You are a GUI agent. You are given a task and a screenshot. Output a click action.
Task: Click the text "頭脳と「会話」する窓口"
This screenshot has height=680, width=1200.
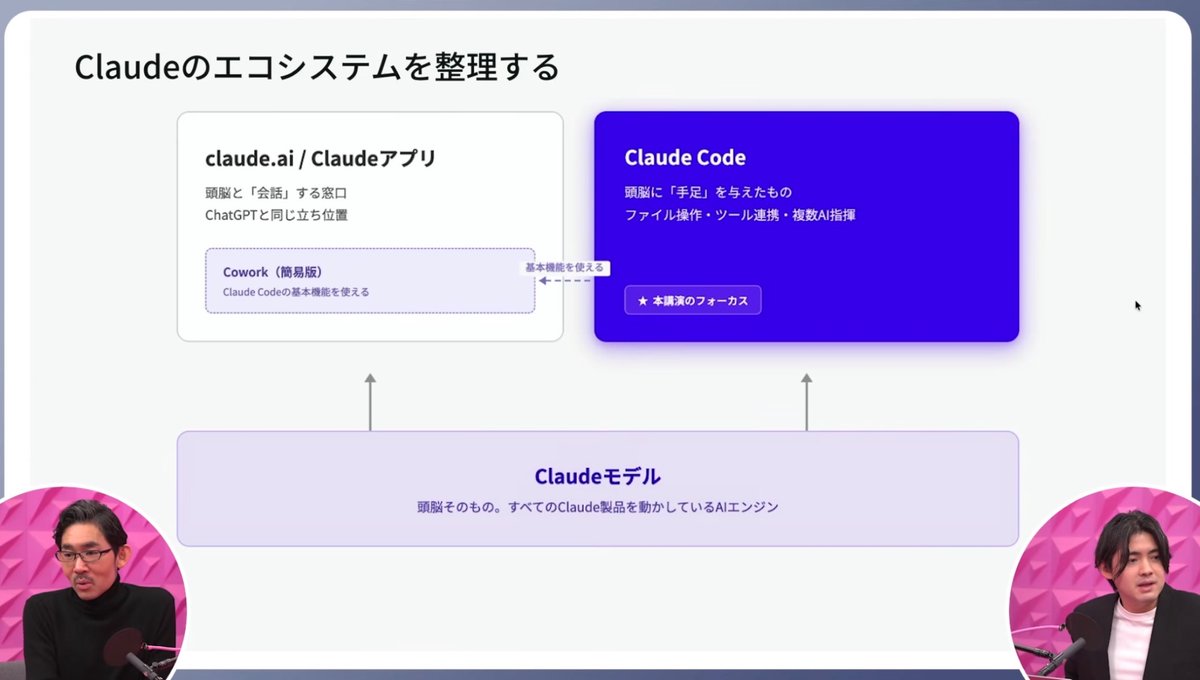pyautogui.click(x=276, y=192)
